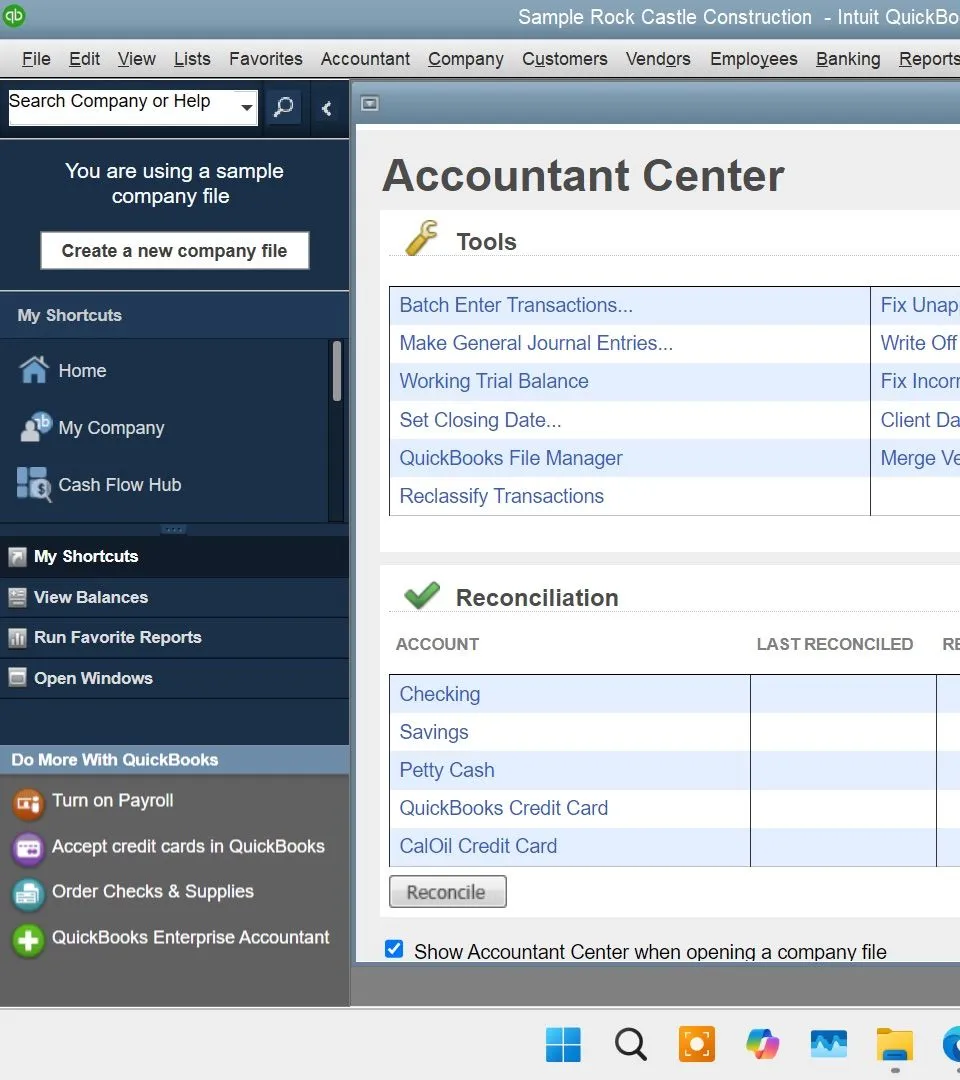Open the Employees menu
960x1080 pixels.
point(753,59)
